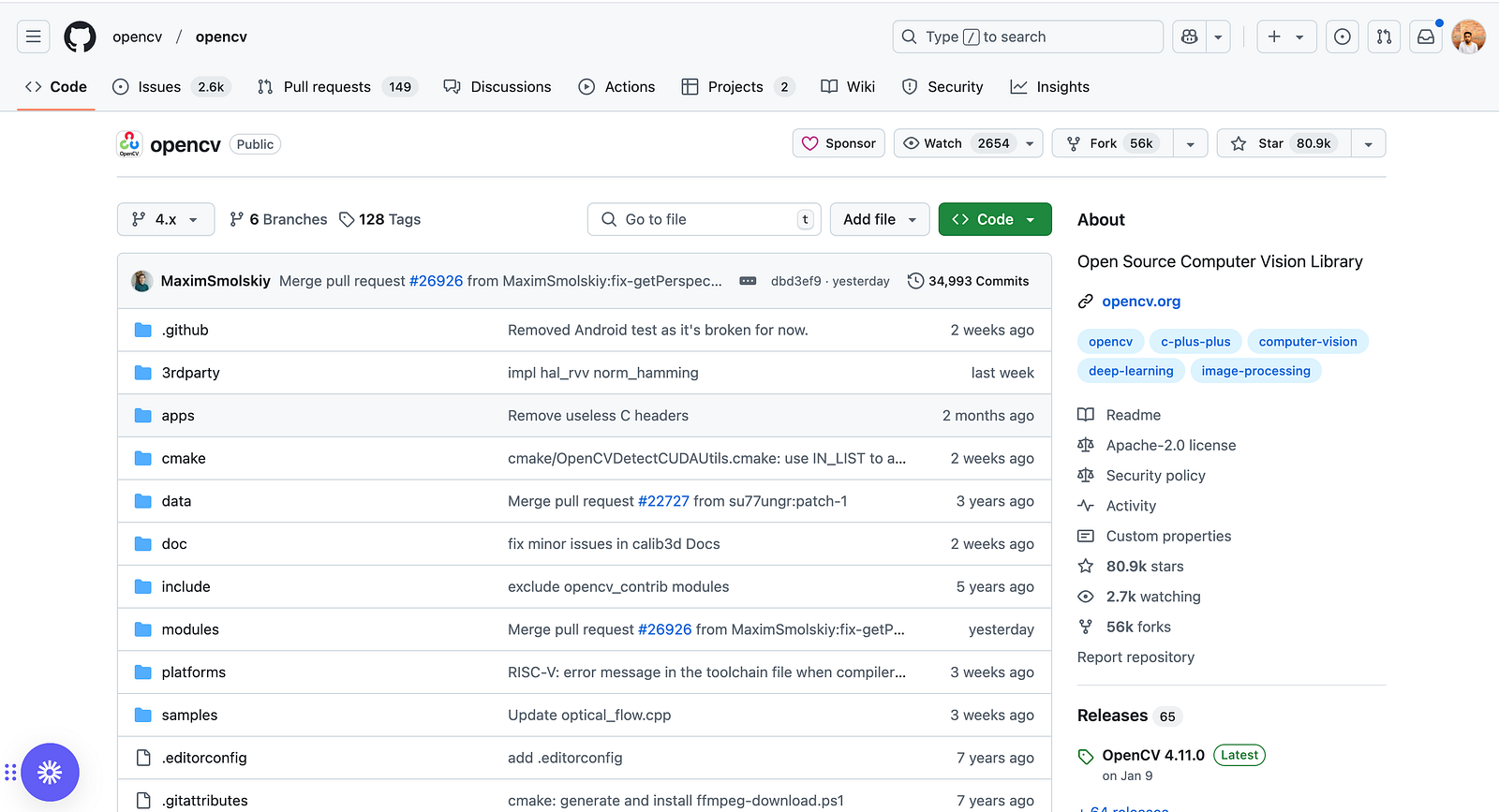This screenshot has width=1499, height=812.
Task: Click the link icon beside opencv.org
Action: click(x=1086, y=302)
